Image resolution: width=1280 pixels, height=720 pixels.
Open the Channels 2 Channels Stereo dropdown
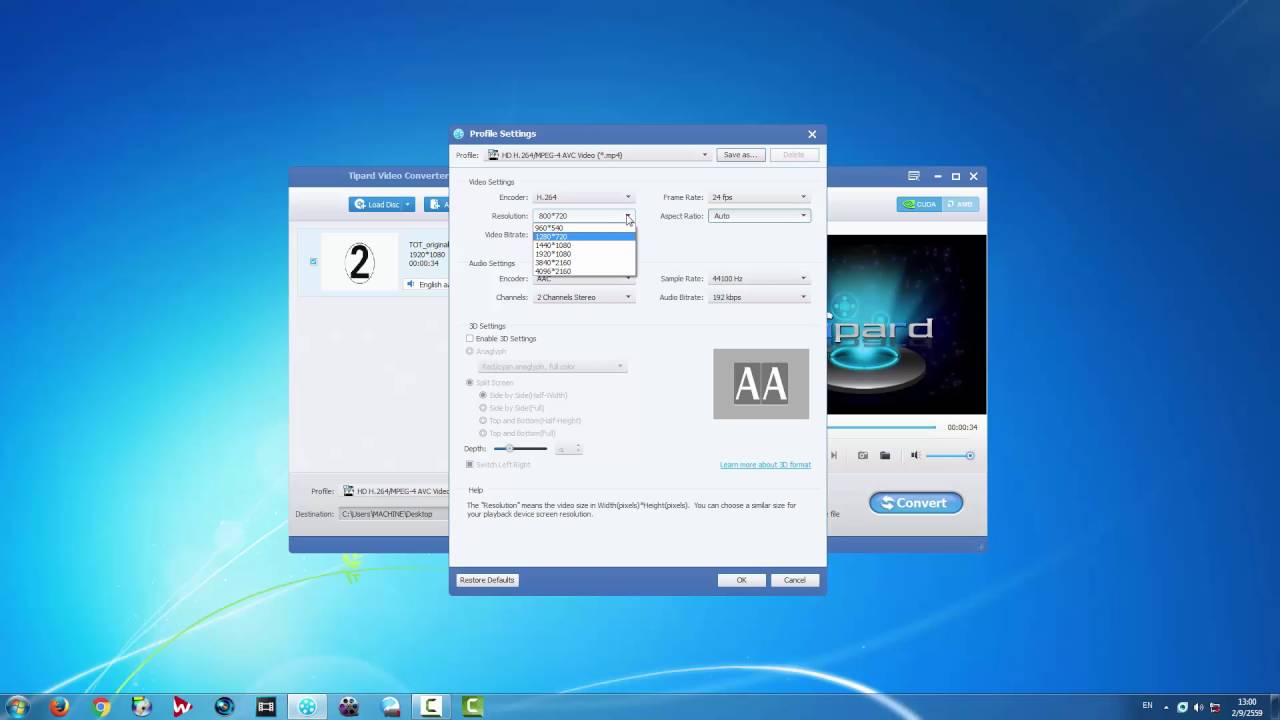click(x=583, y=297)
